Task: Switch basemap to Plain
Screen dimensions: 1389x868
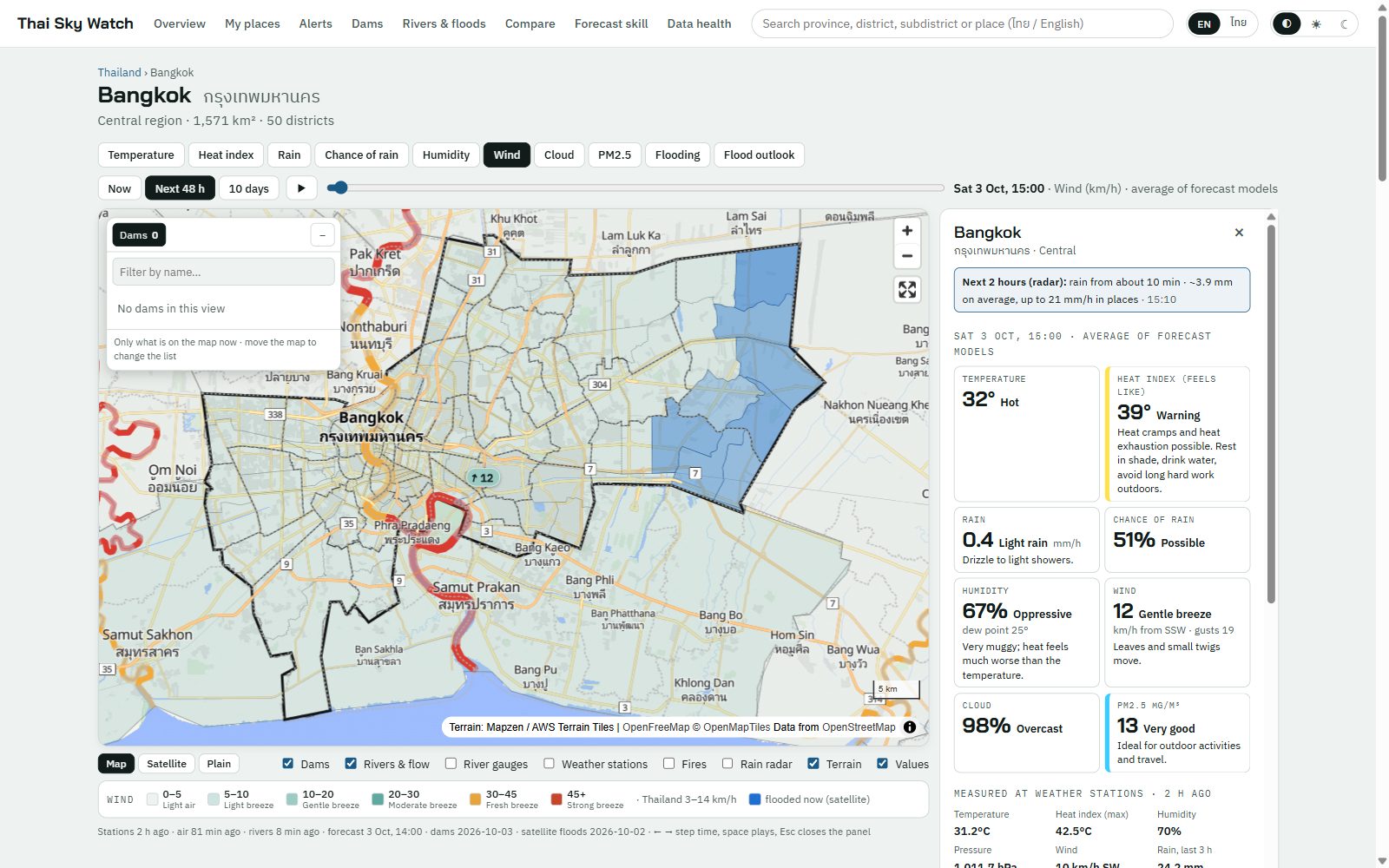Action: 219,764
